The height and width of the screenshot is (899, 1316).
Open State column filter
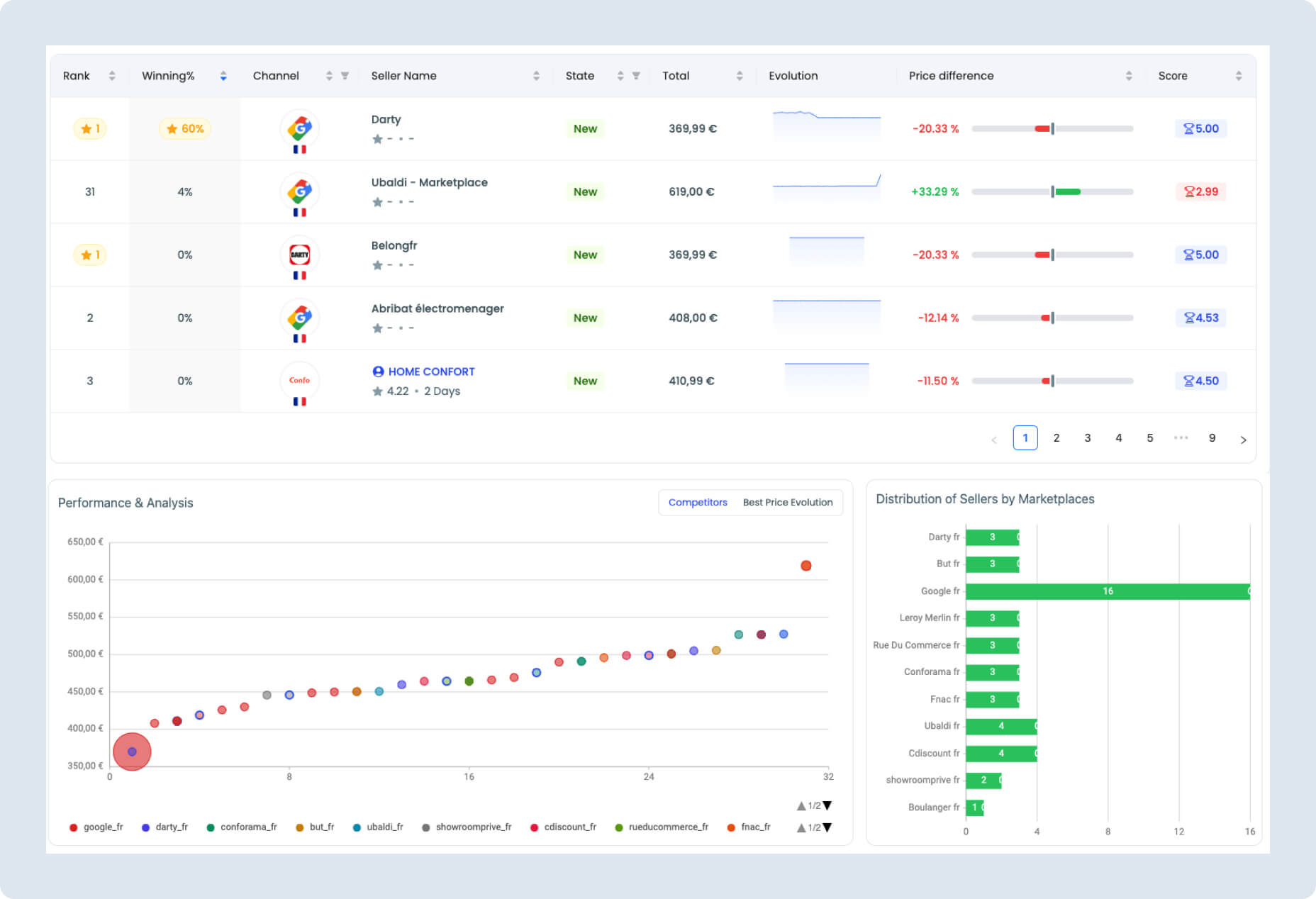[x=636, y=76]
